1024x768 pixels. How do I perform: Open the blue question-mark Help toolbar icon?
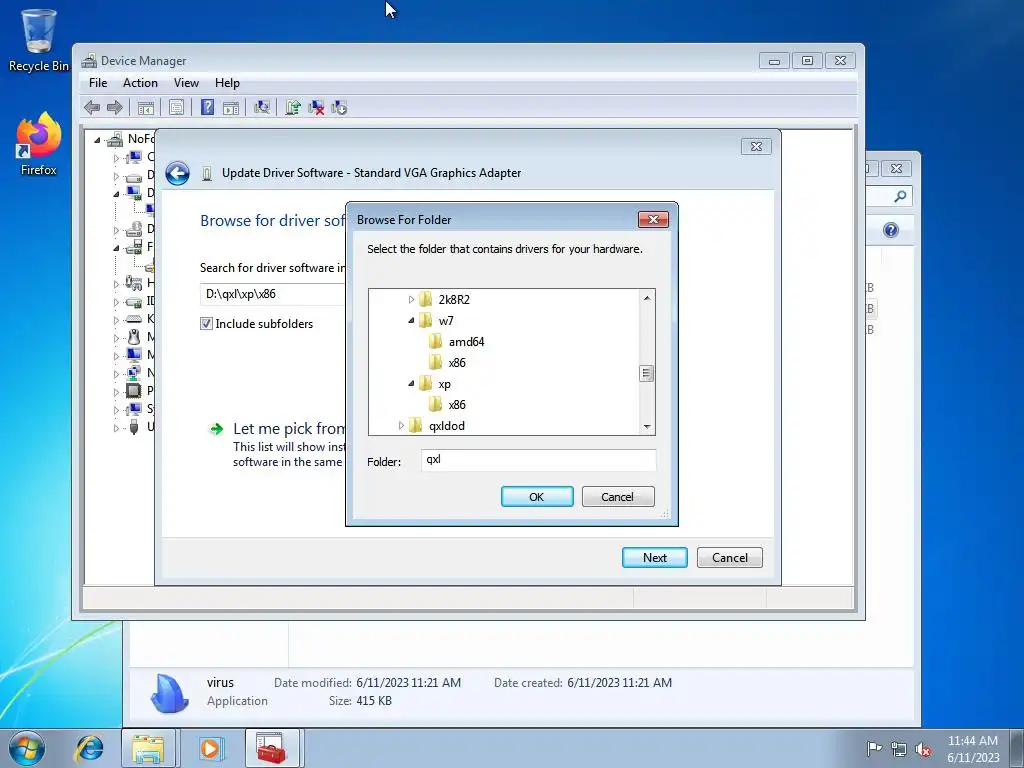(x=207, y=108)
